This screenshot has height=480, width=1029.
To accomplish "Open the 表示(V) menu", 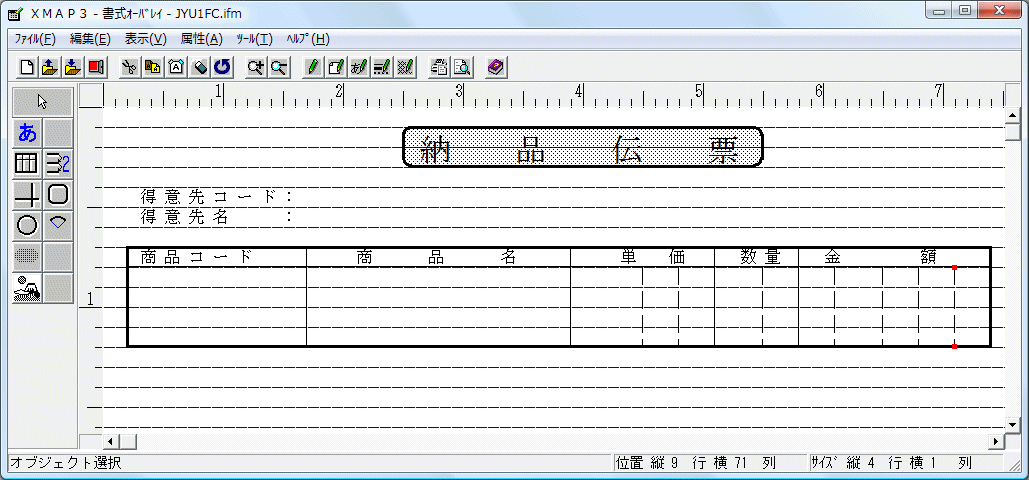I will pyautogui.click(x=146, y=39).
